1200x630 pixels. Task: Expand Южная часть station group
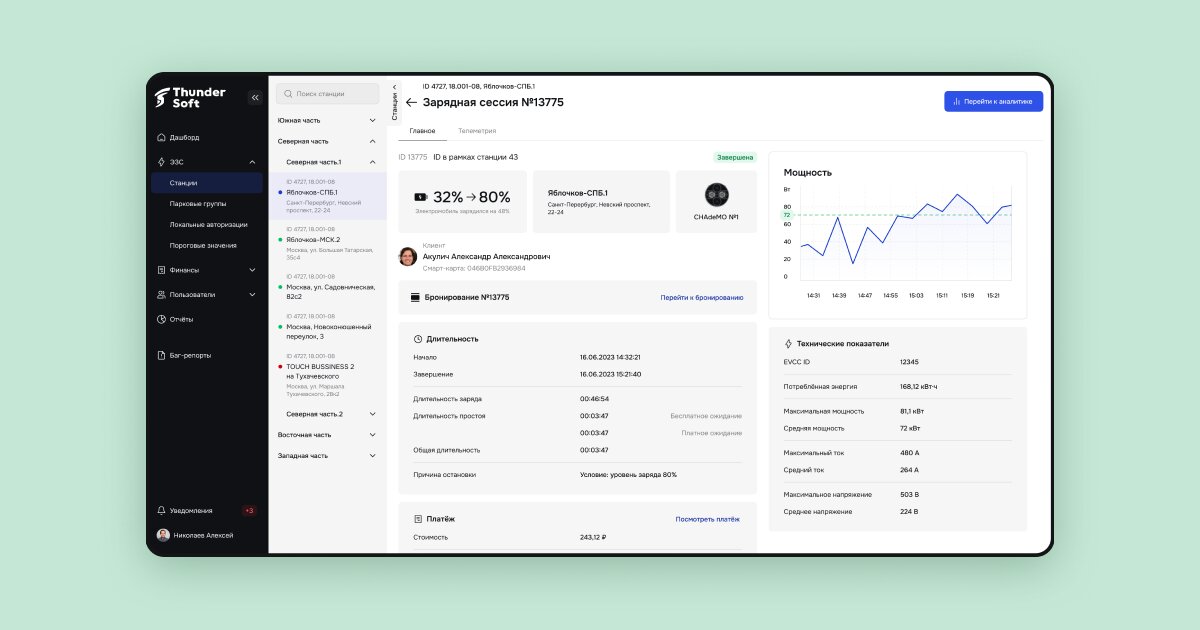pos(372,120)
